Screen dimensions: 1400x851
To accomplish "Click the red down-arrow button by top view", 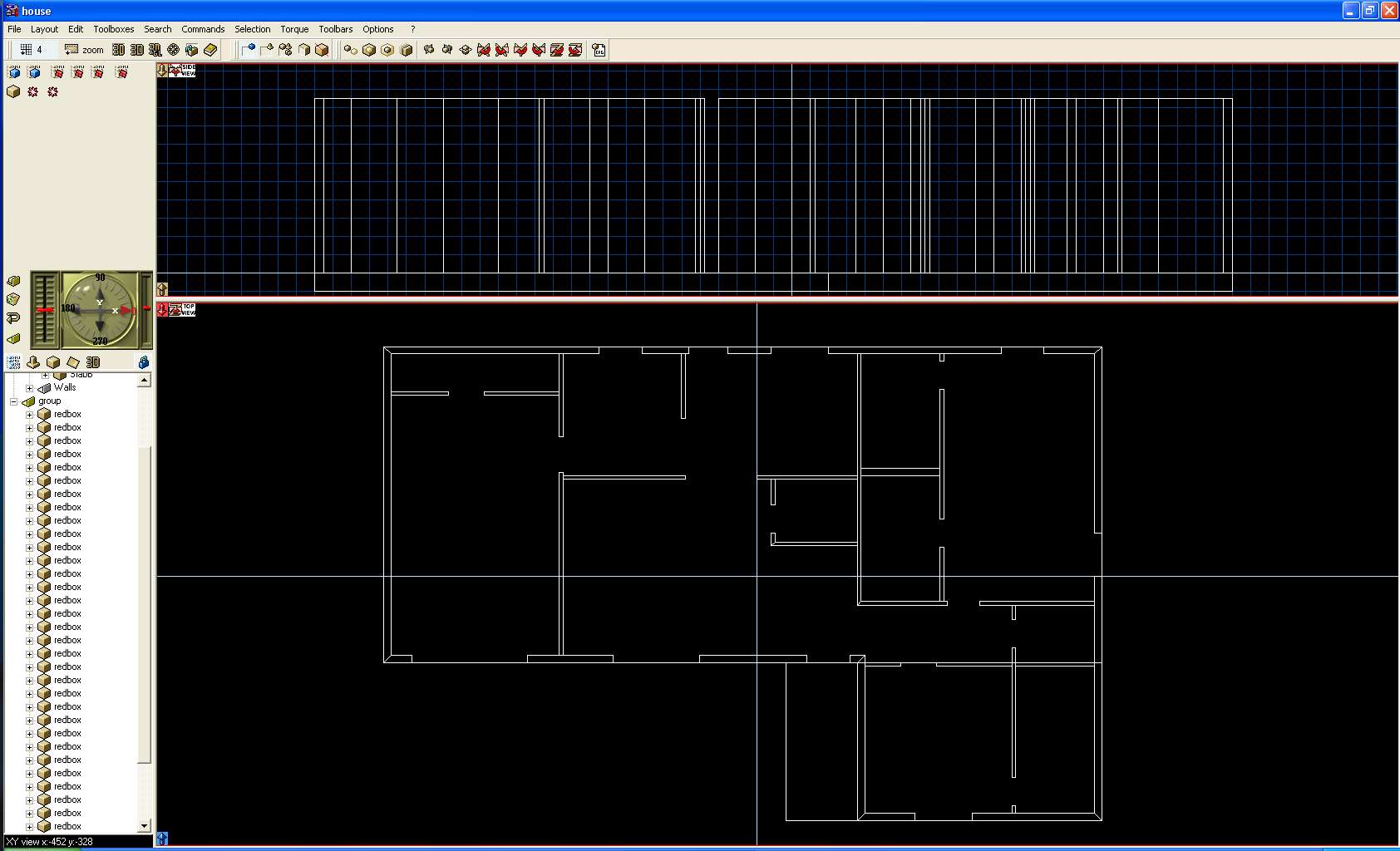I will click(x=162, y=309).
